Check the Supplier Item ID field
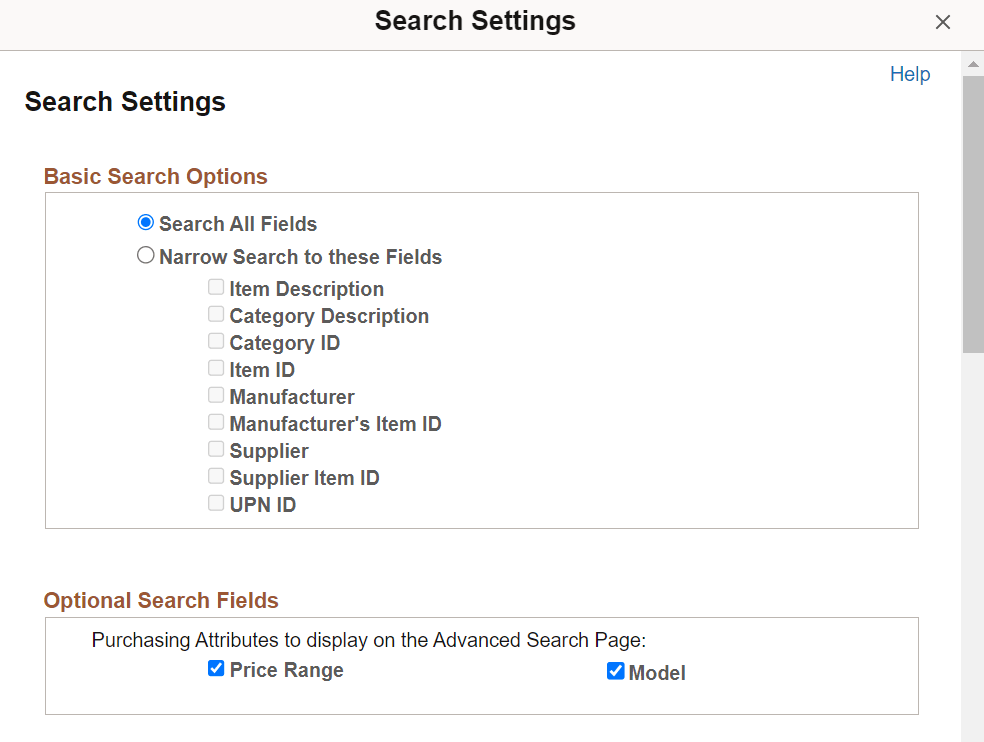The image size is (984, 742). pos(215,475)
